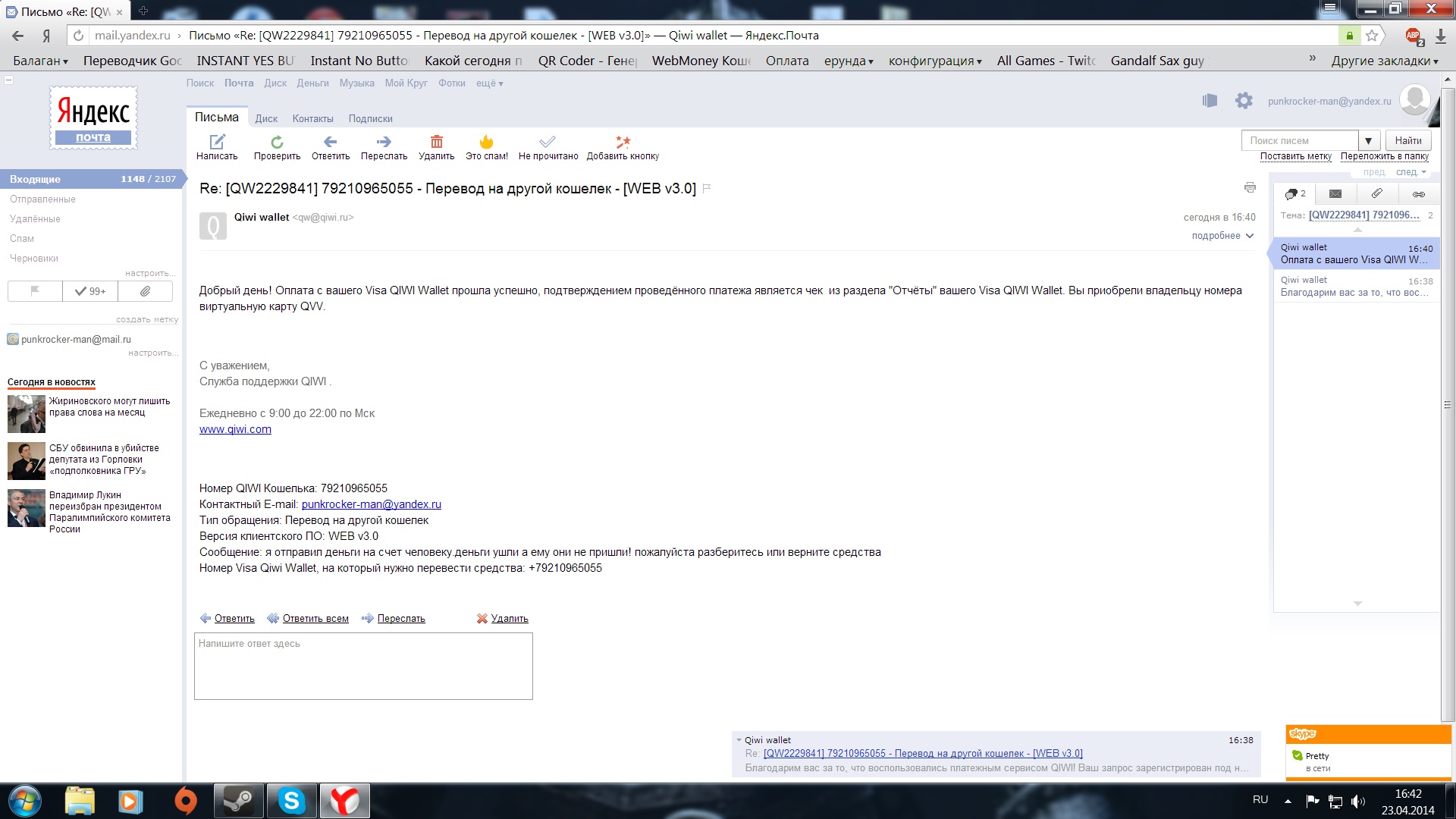Click the print icon beside subject
This screenshot has width=1456, height=819.
click(1250, 187)
